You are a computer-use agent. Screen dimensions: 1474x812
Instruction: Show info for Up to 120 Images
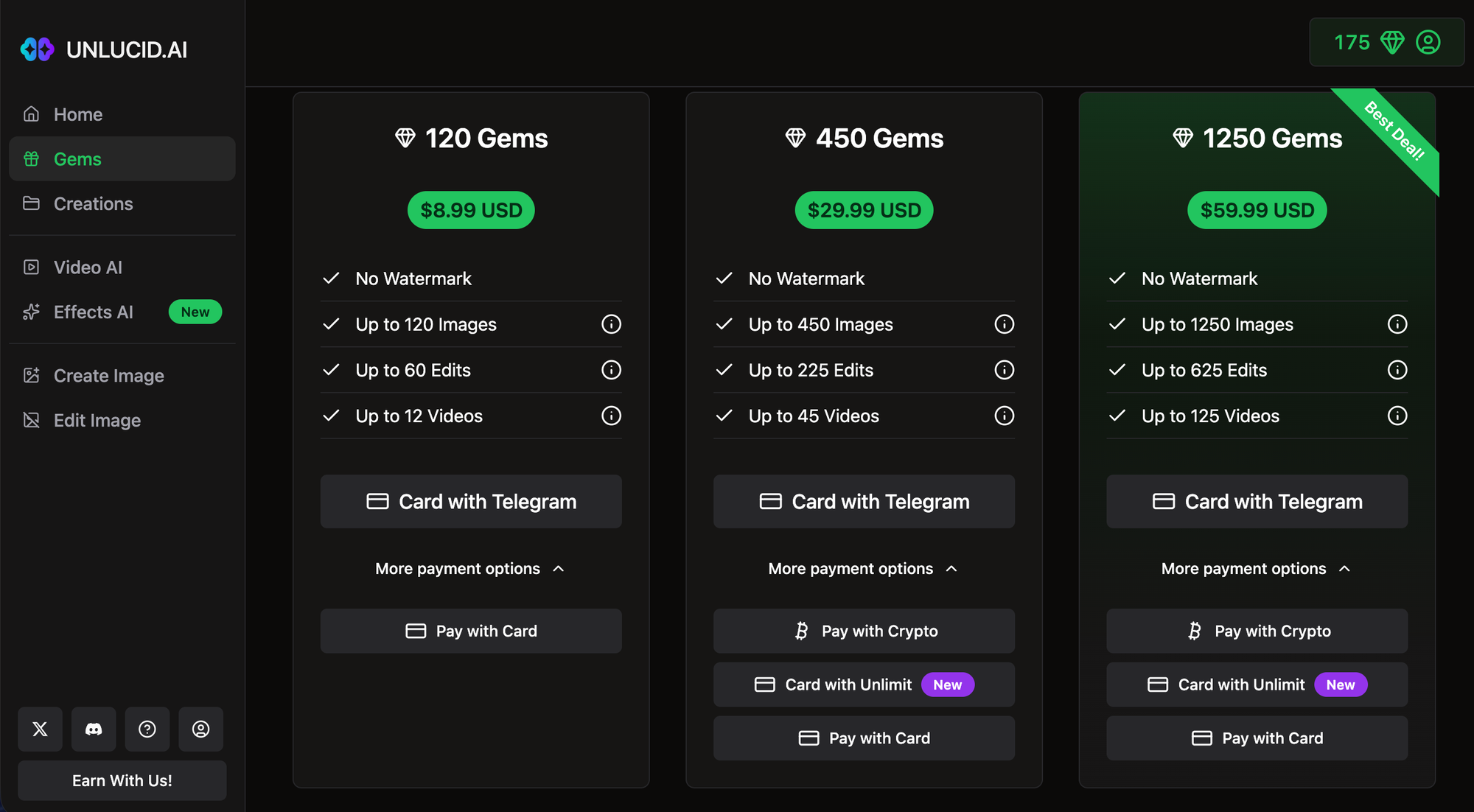tap(611, 324)
